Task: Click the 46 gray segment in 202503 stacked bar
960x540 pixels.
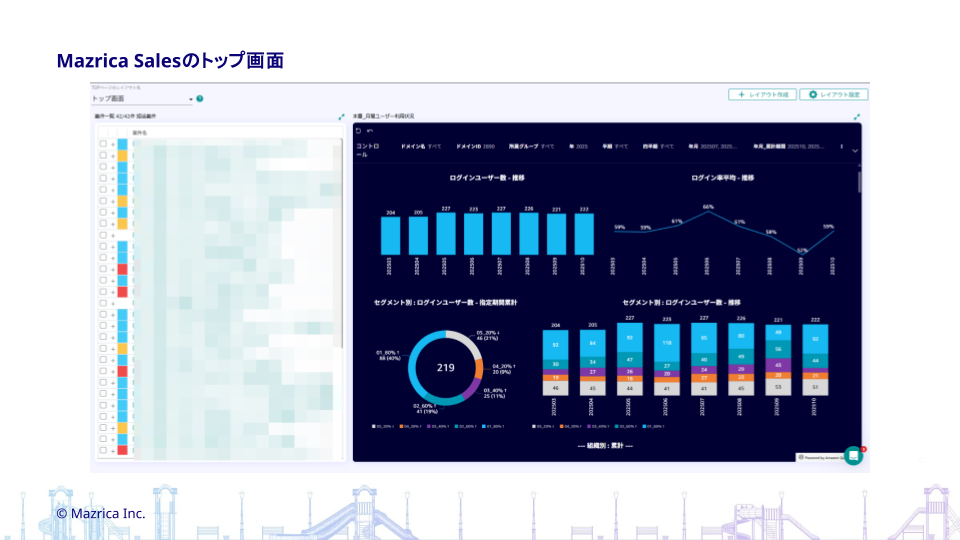Action: [x=555, y=388]
